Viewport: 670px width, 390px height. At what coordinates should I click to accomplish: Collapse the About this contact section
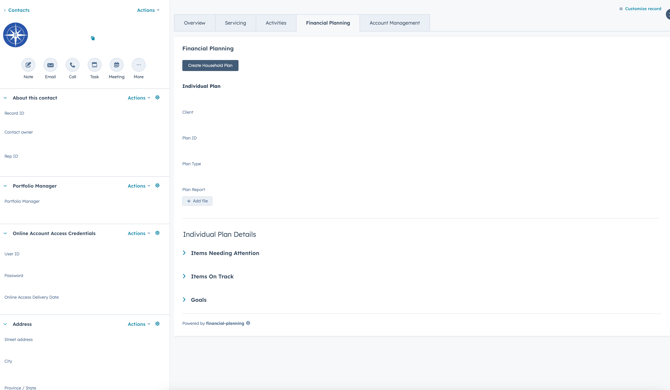coord(5,98)
